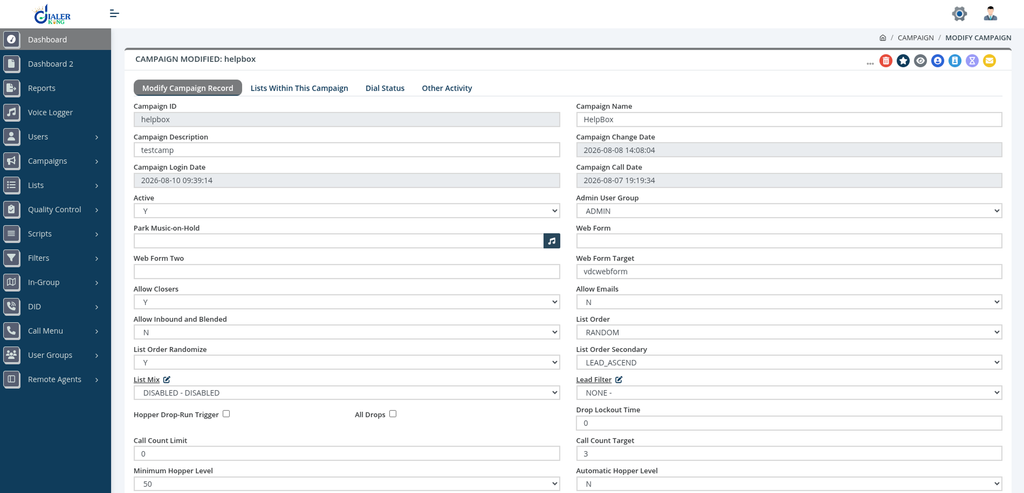Open the List Order dropdown set to RANDOM

(x=789, y=332)
